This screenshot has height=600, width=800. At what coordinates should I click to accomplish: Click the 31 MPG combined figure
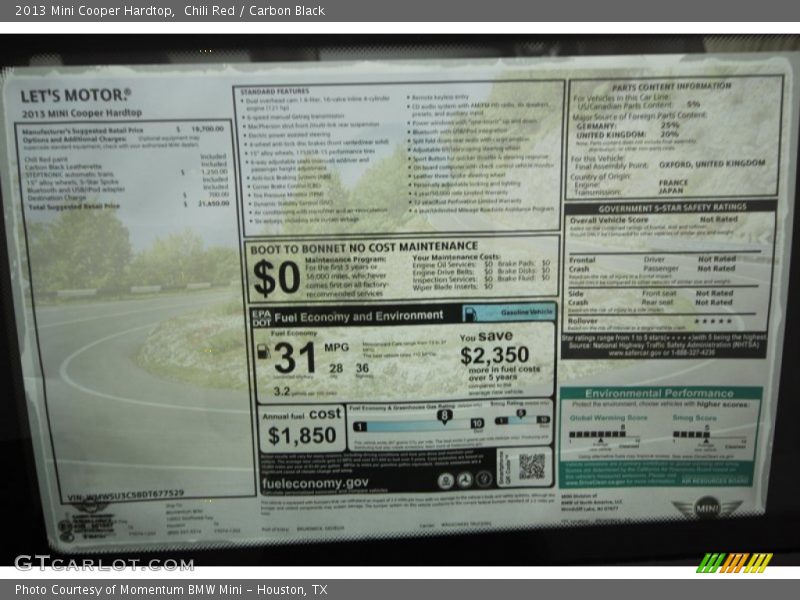click(x=294, y=358)
